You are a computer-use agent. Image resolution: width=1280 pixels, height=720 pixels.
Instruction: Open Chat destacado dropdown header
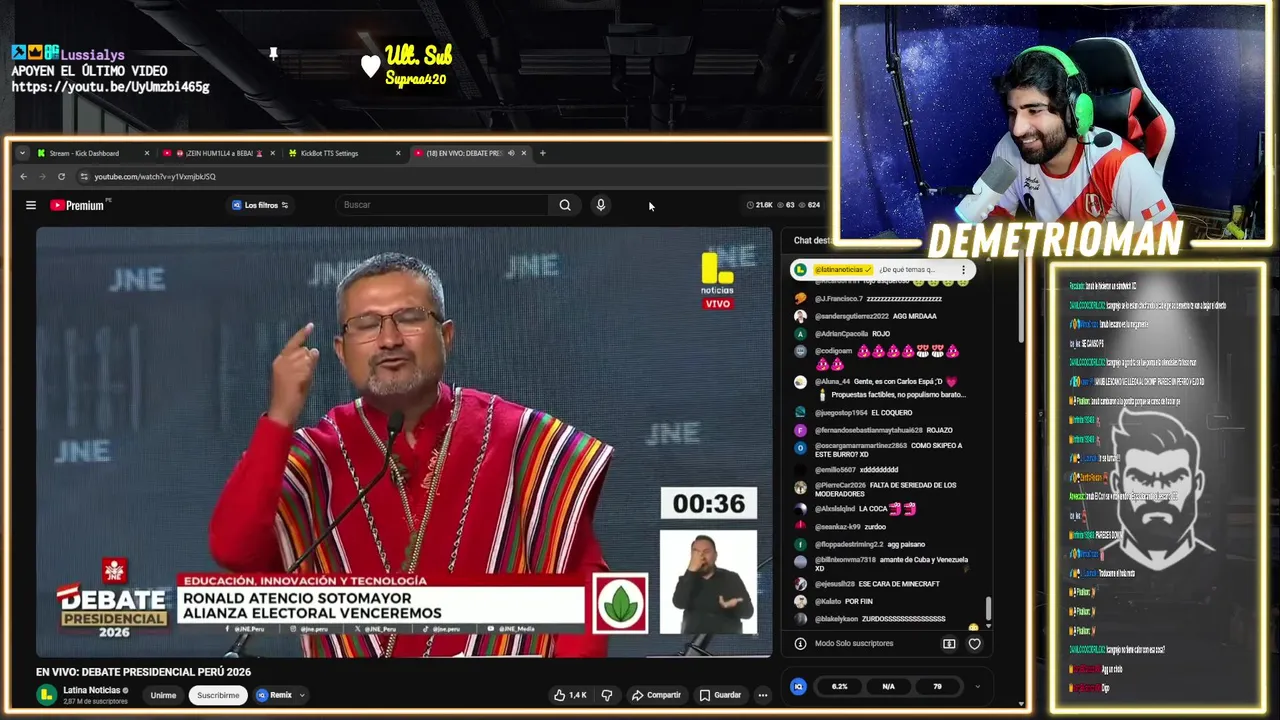point(812,241)
